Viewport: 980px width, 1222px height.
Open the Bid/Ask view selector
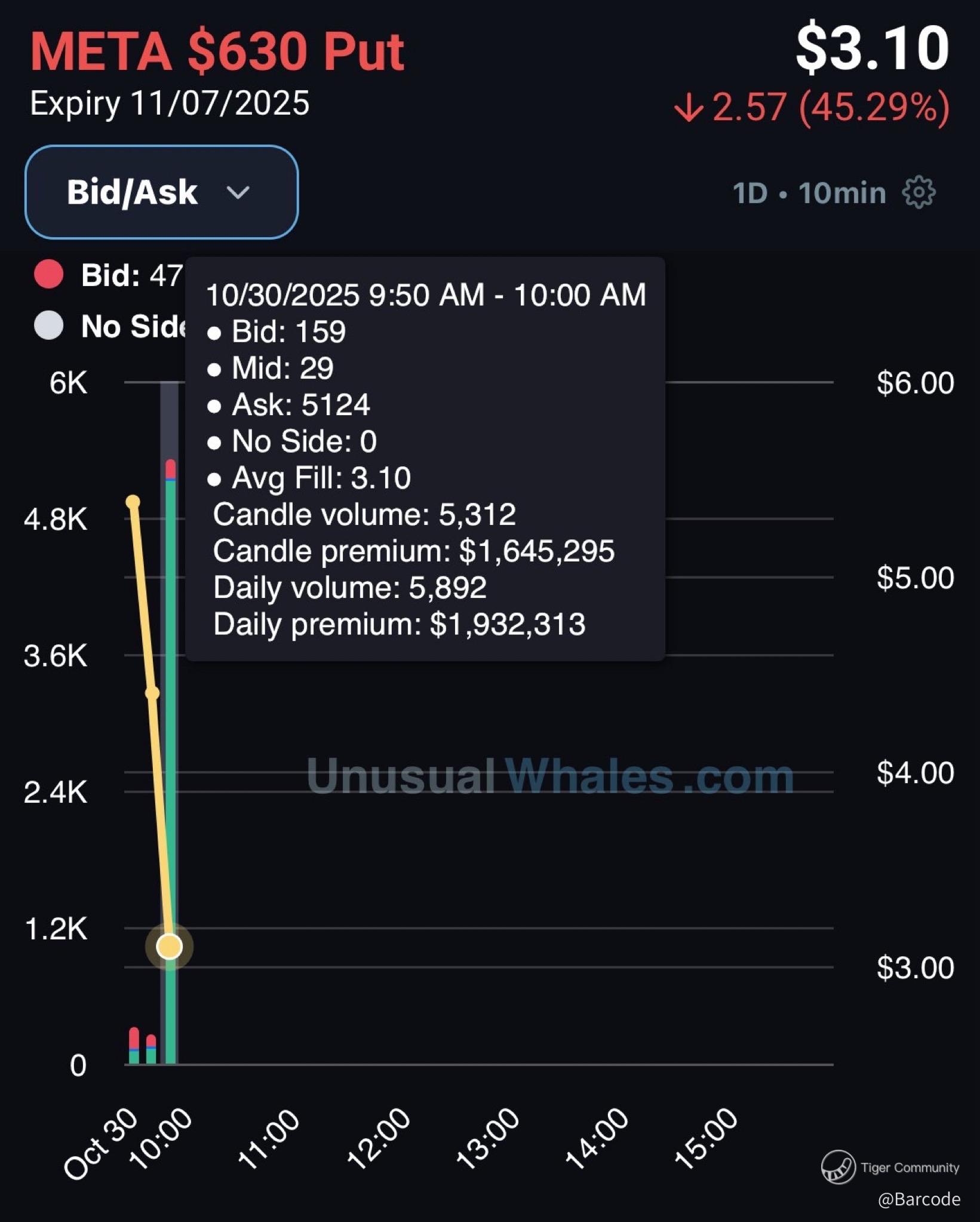161,192
